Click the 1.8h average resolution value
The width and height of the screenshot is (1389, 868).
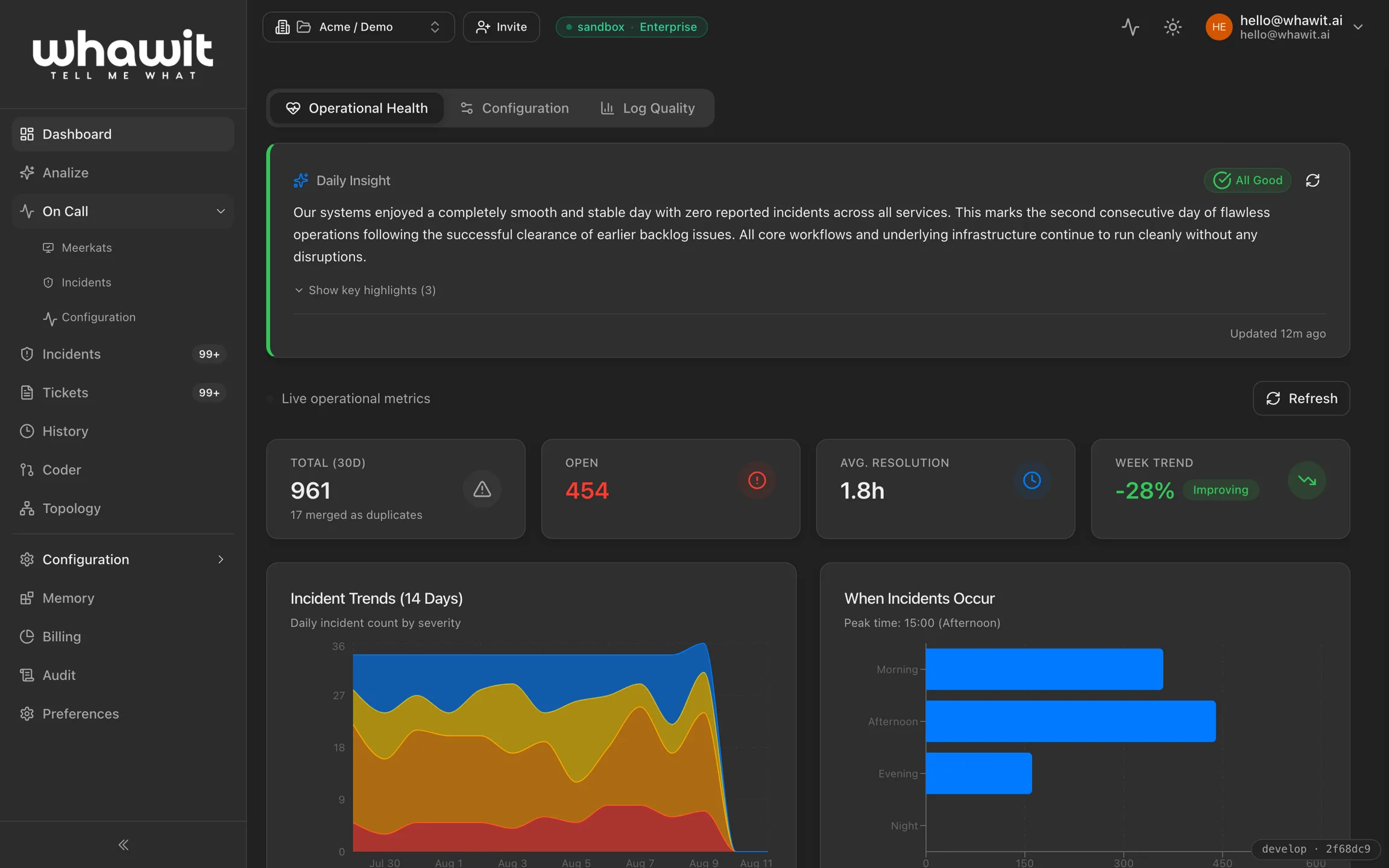coord(862,491)
